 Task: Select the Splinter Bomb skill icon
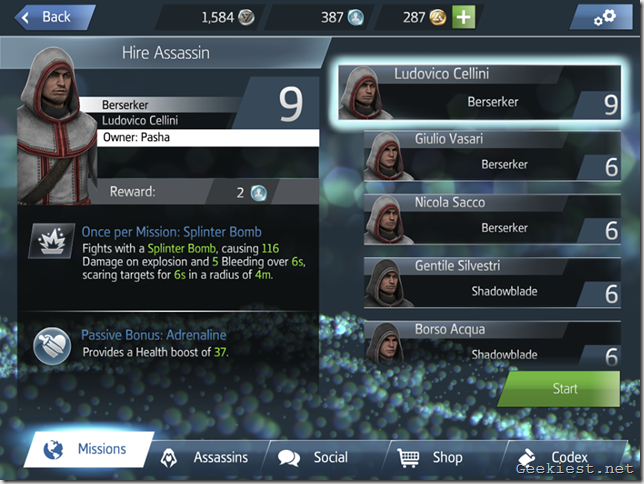[x=52, y=241]
